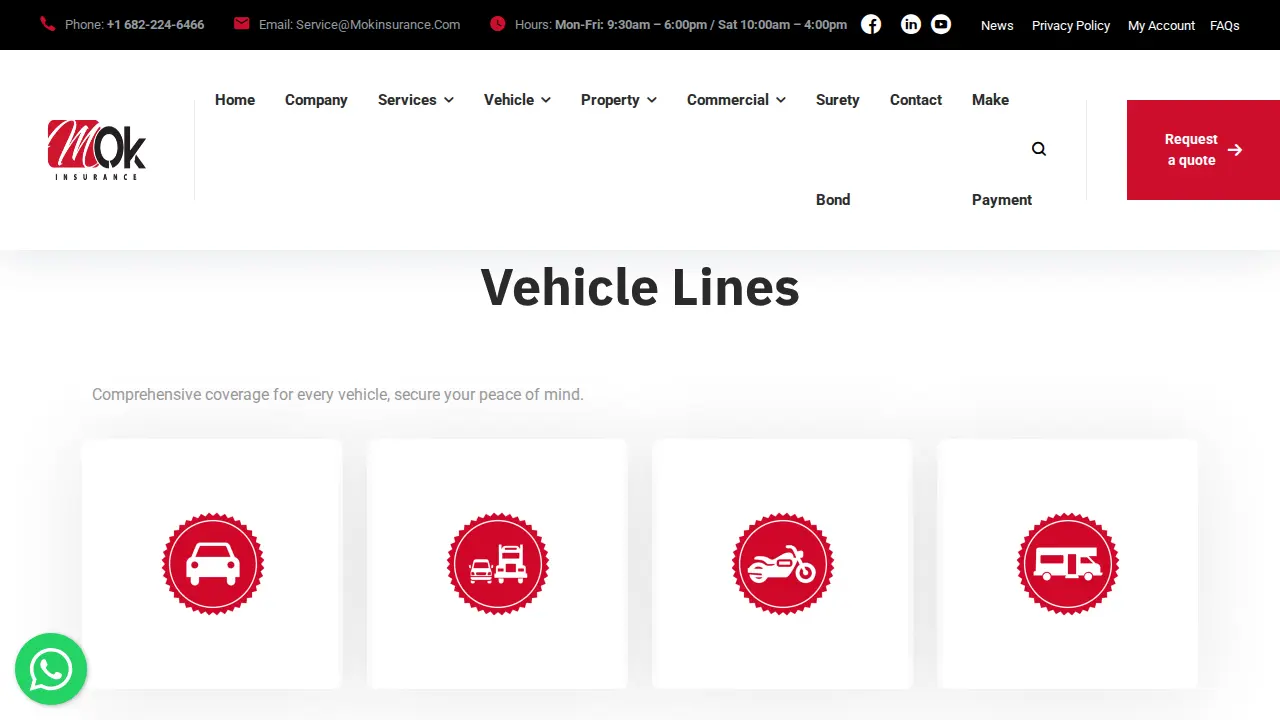Screen dimensions: 1280x720
Task: Click the red phone icon
Action: click(47, 23)
